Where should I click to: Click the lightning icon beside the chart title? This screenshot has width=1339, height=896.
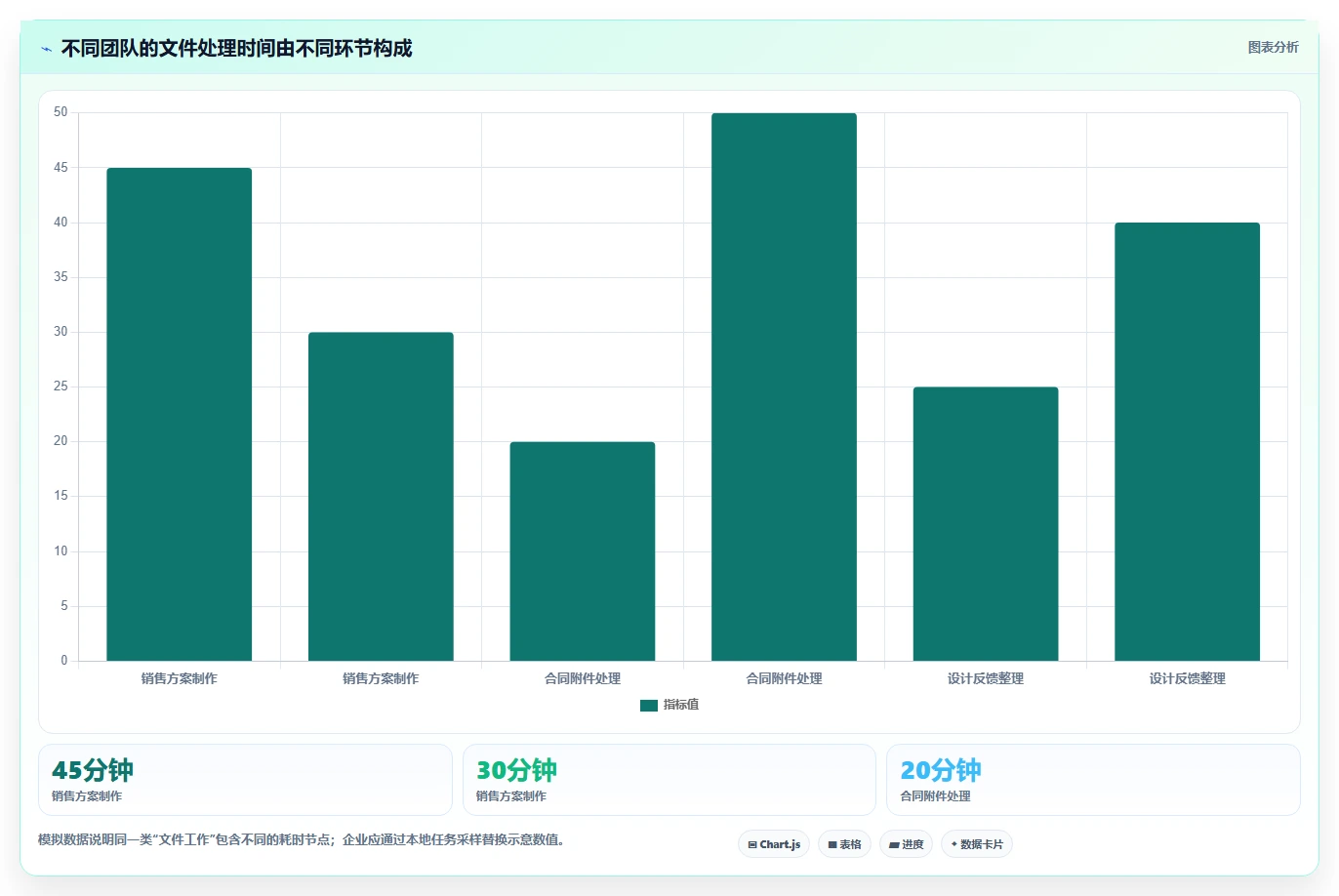point(46,49)
